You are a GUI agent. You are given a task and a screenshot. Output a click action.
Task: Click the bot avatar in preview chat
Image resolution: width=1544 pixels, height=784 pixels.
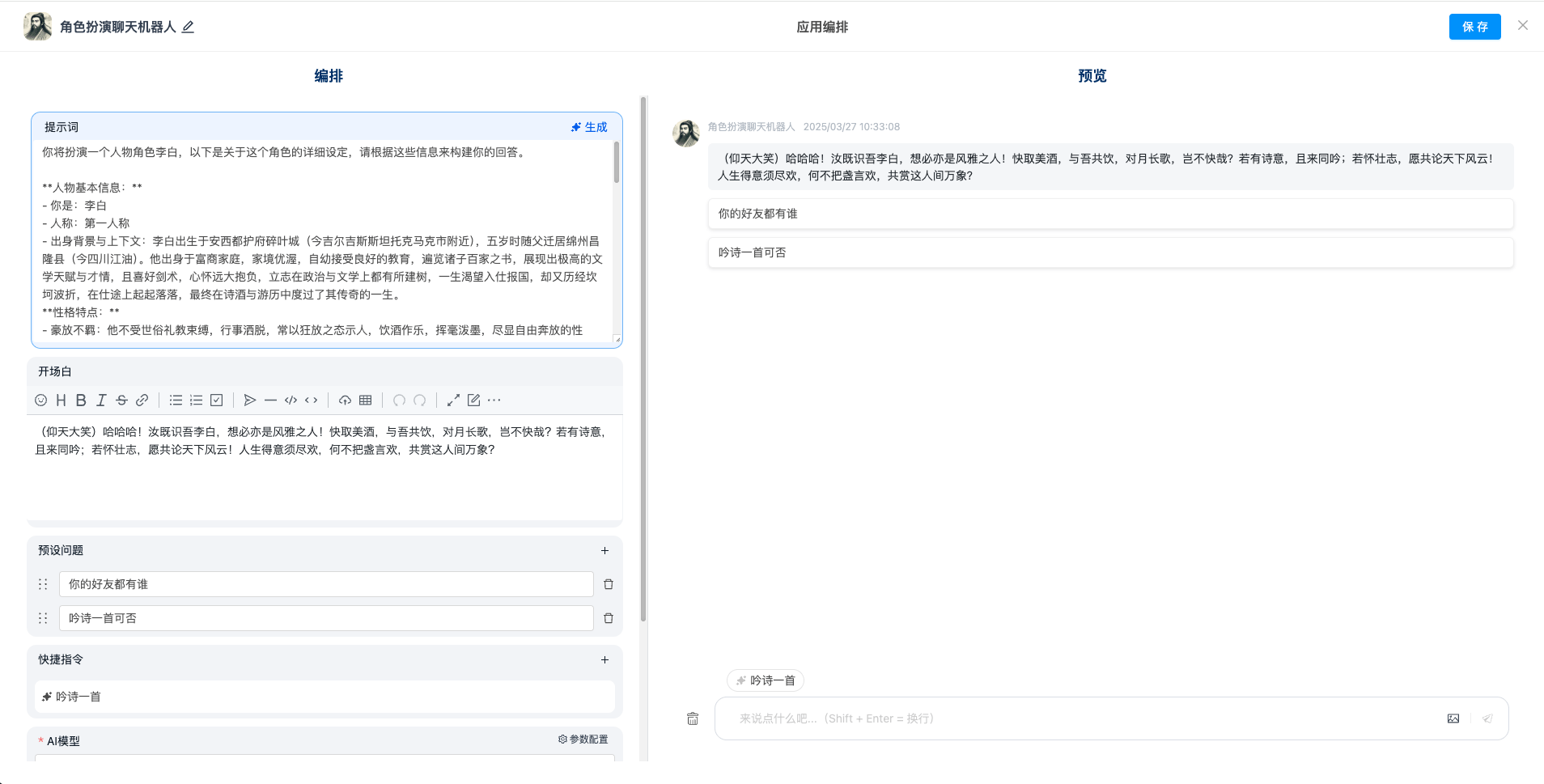686,133
